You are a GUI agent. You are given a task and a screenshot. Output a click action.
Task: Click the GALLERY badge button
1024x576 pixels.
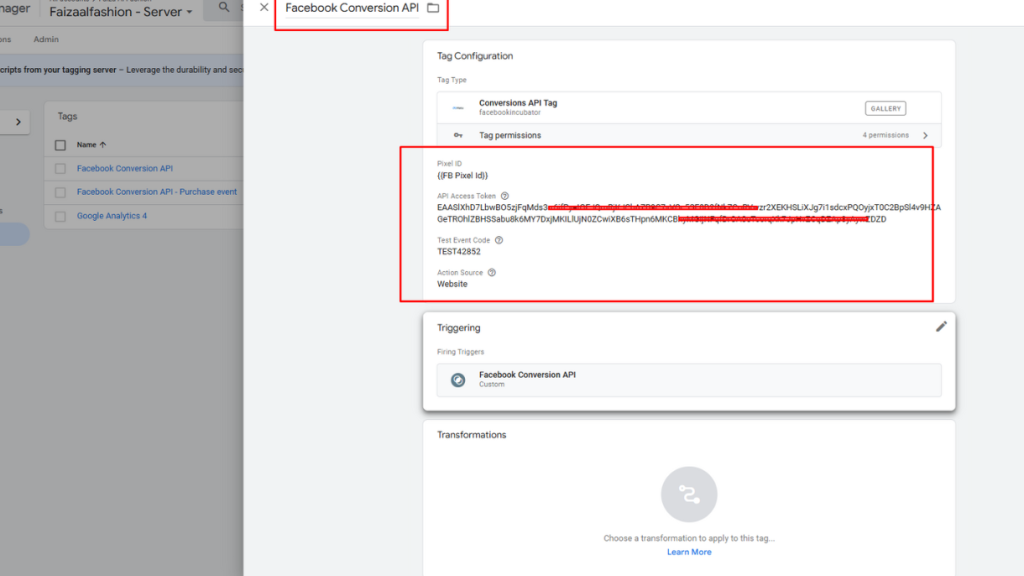pos(886,108)
